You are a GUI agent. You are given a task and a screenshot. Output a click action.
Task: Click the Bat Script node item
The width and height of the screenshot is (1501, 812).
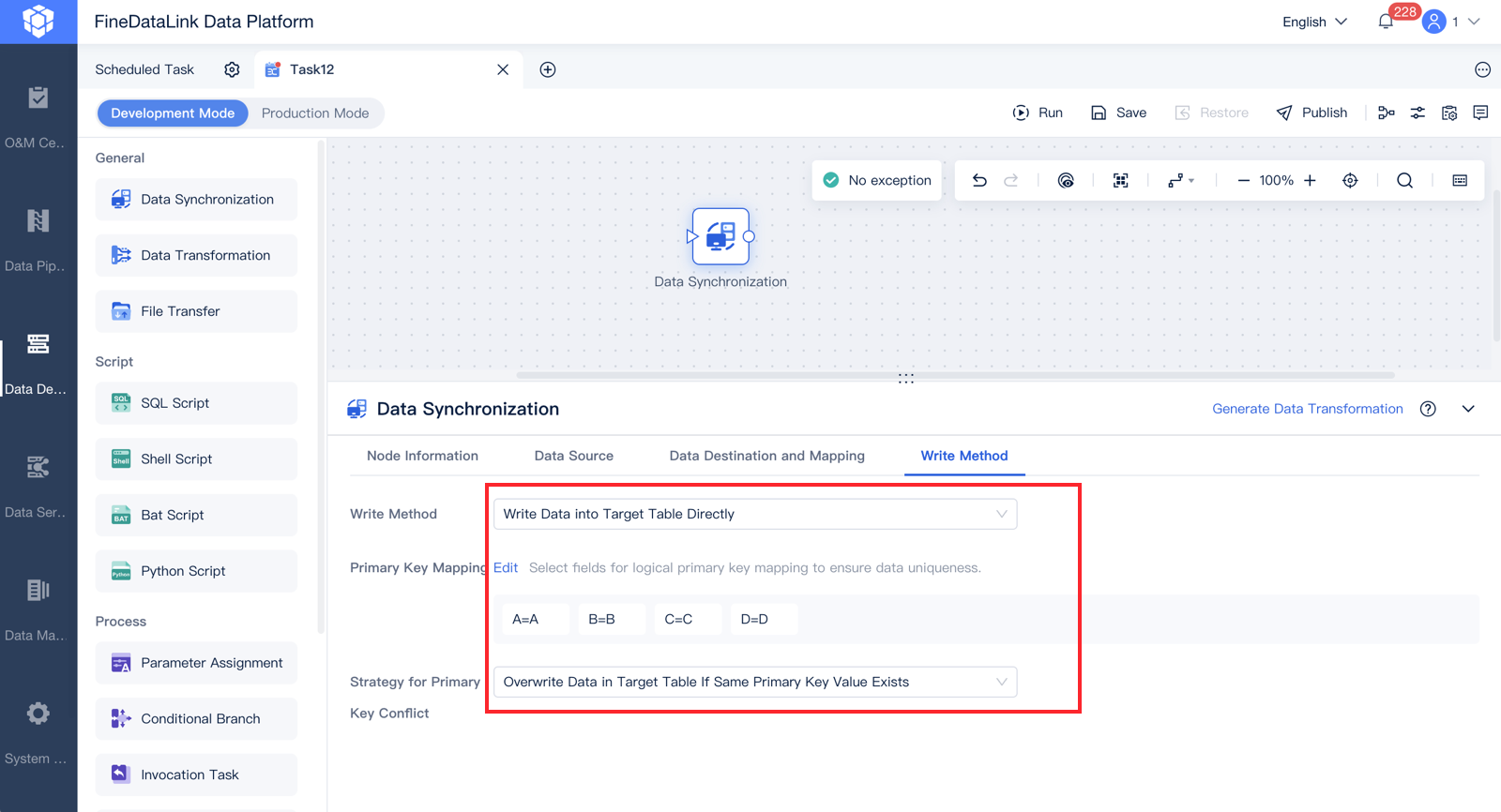point(196,515)
